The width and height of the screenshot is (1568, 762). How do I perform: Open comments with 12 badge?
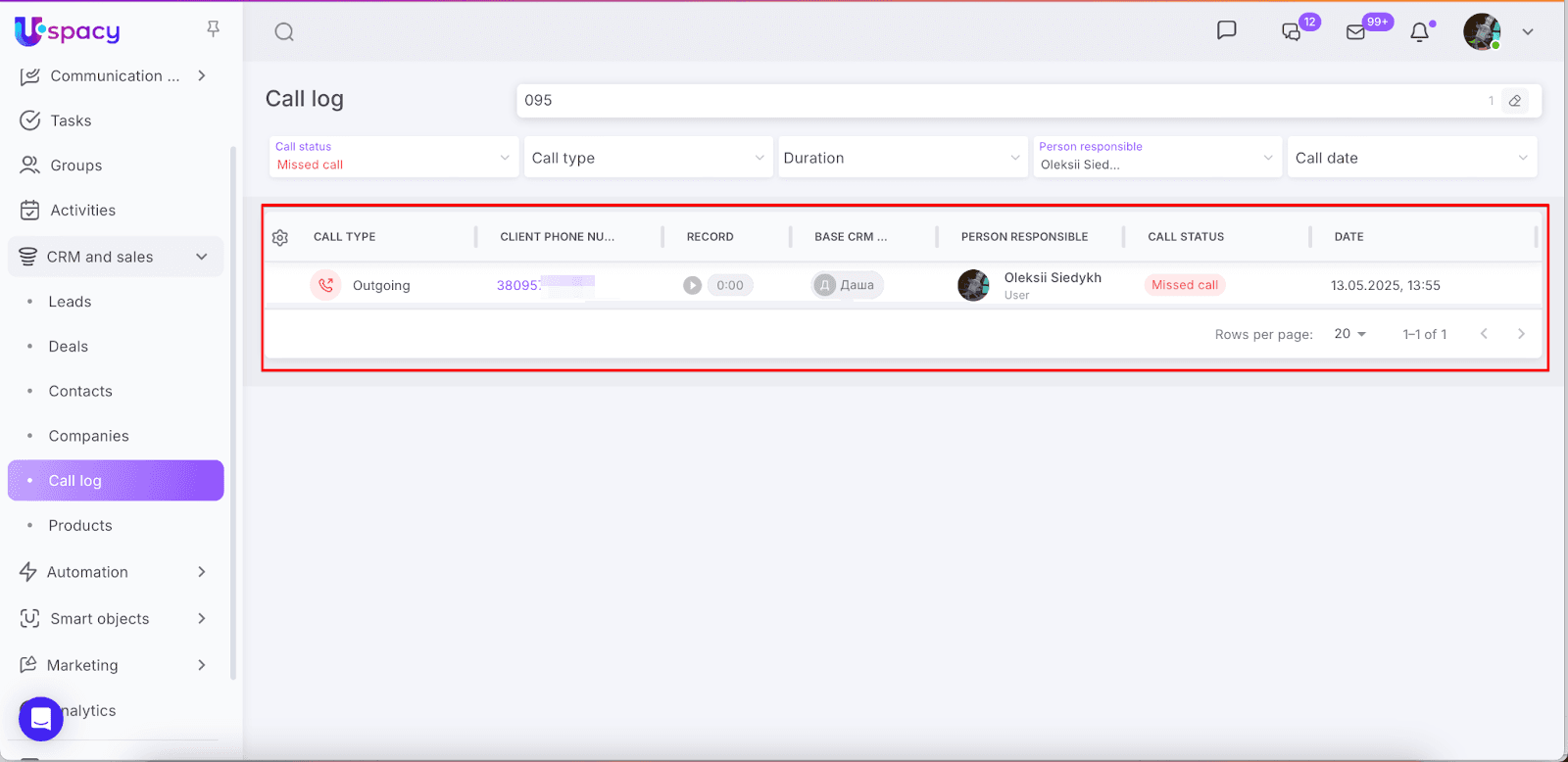[x=1294, y=31]
